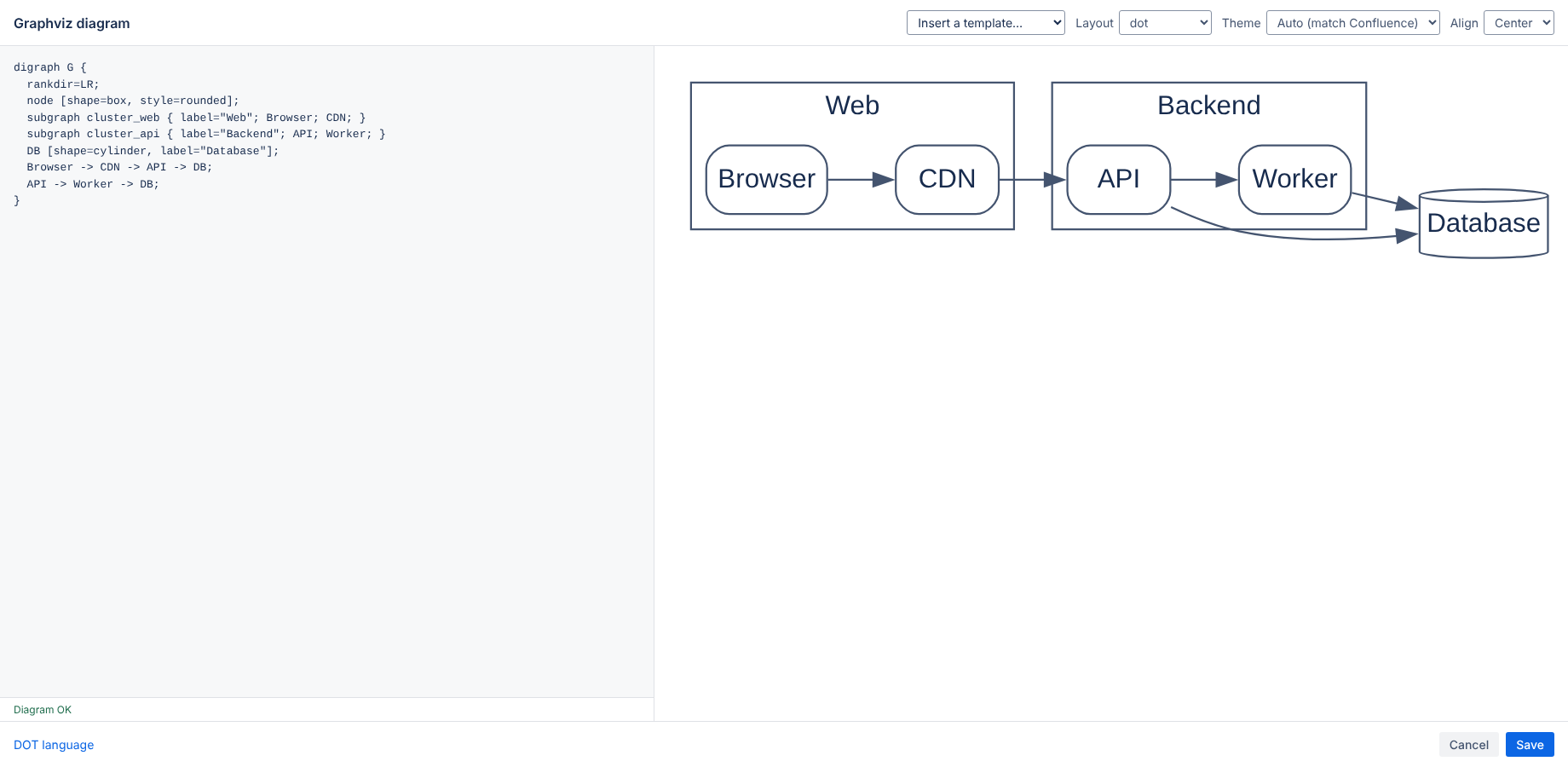1568x767 pixels.
Task: Click the CDN node in diagram
Action: click(947, 180)
